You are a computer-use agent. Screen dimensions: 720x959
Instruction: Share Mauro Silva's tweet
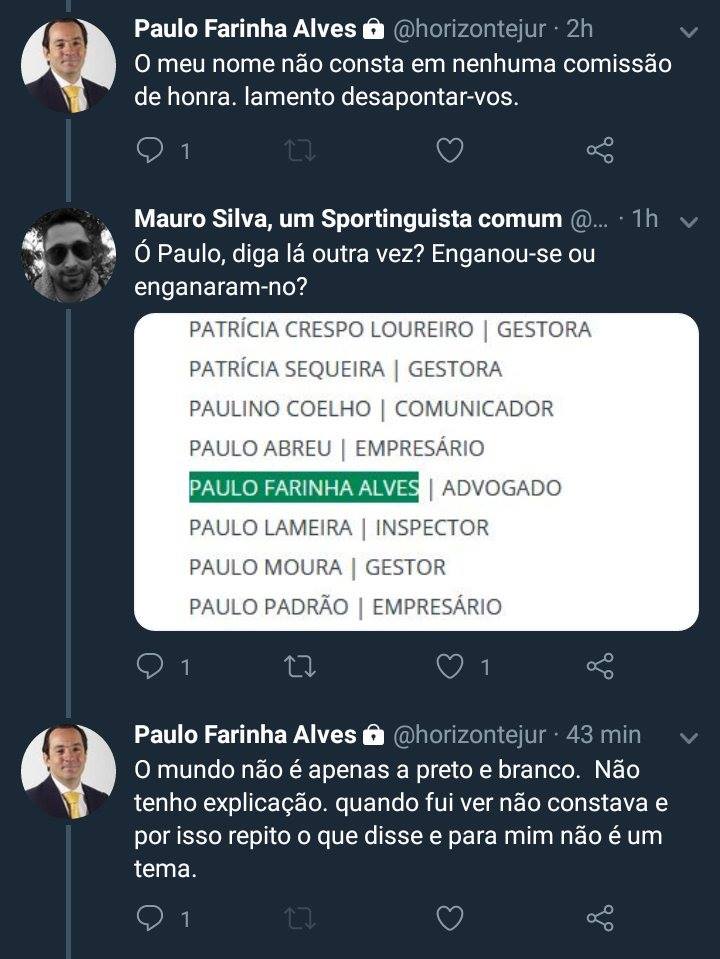(600, 667)
